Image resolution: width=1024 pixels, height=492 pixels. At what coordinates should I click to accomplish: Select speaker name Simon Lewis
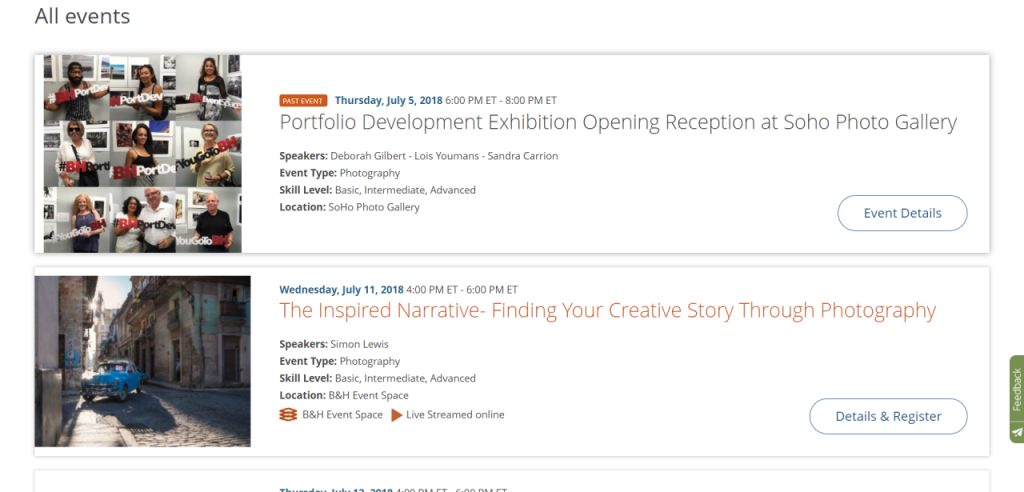(x=359, y=344)
